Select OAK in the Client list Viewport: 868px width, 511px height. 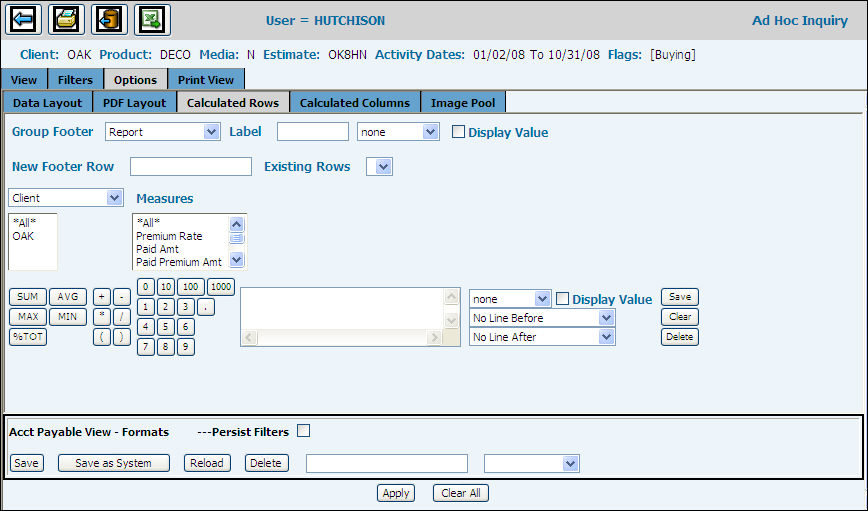click(x=23, y=236)
